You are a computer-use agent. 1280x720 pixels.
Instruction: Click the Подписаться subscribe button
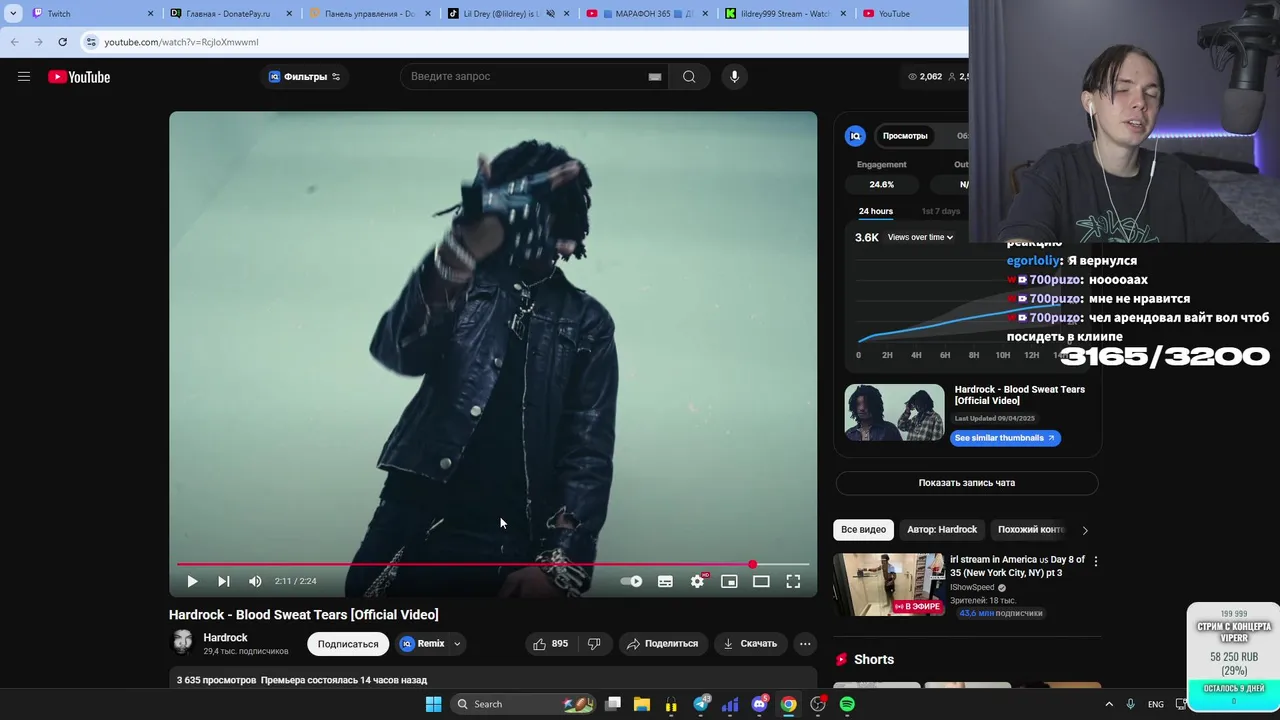coord(348,644)
